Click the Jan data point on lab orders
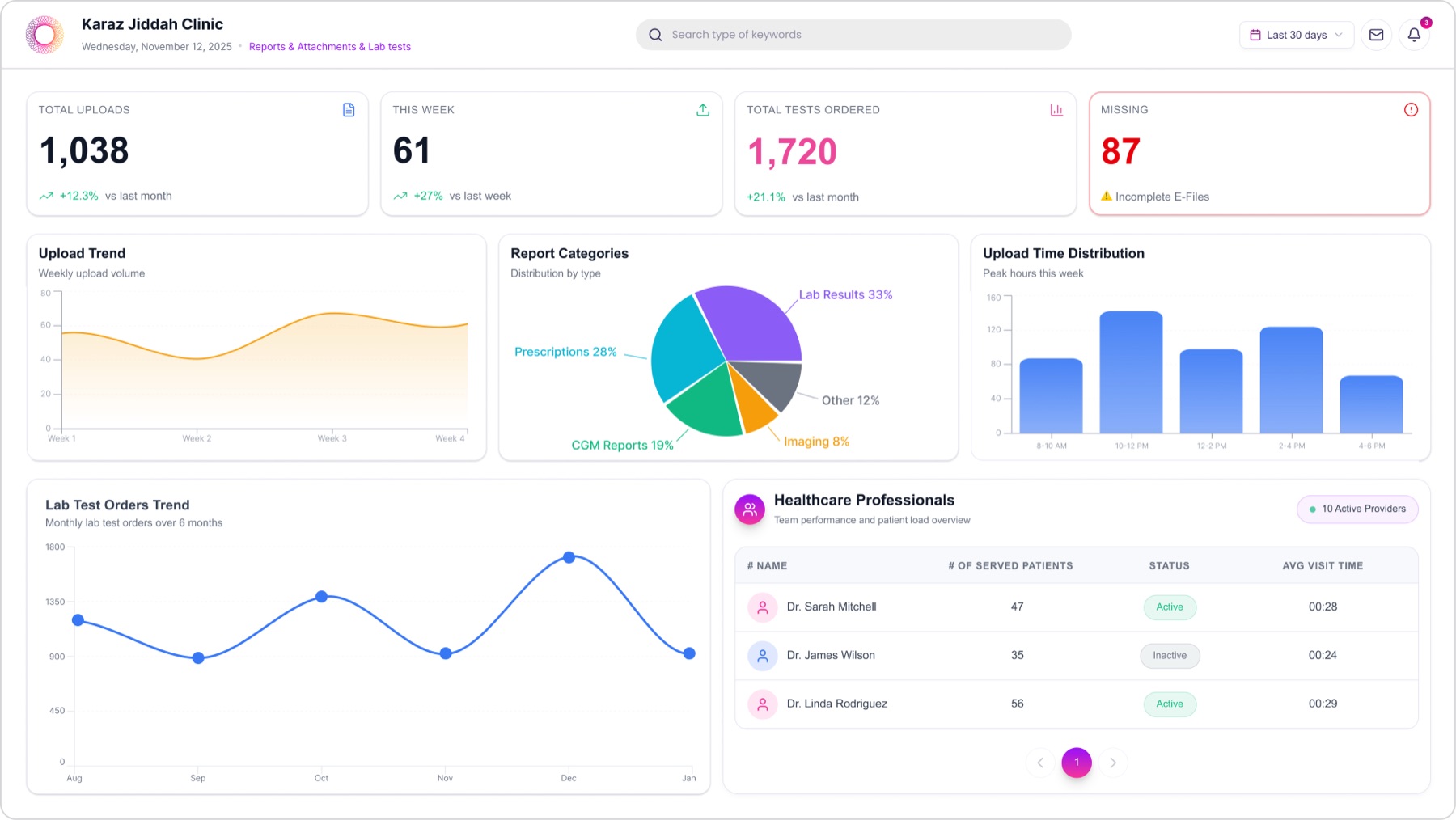 [x=689, y=653]
